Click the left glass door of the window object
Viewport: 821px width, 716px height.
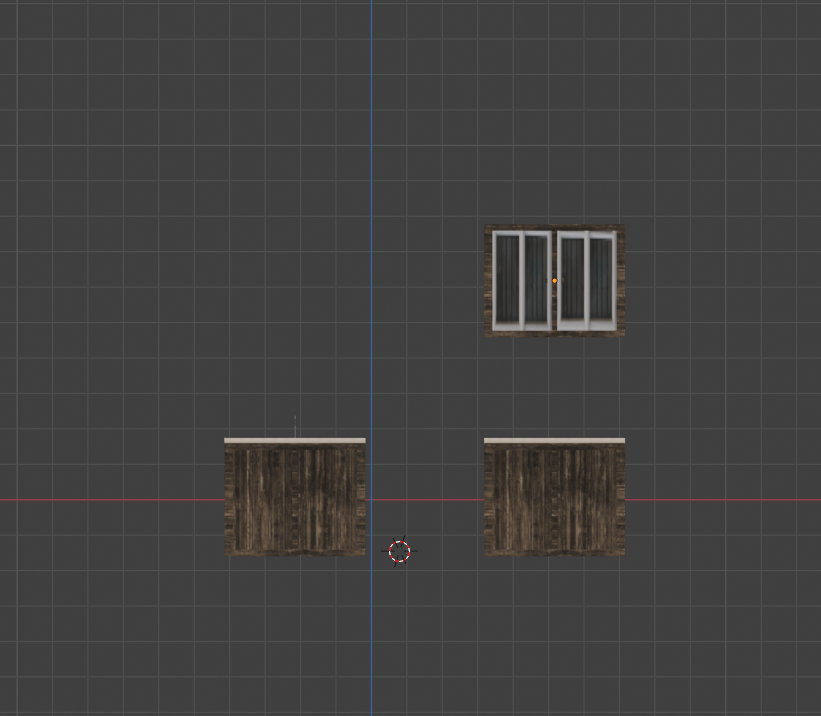(x=522, y=281)
